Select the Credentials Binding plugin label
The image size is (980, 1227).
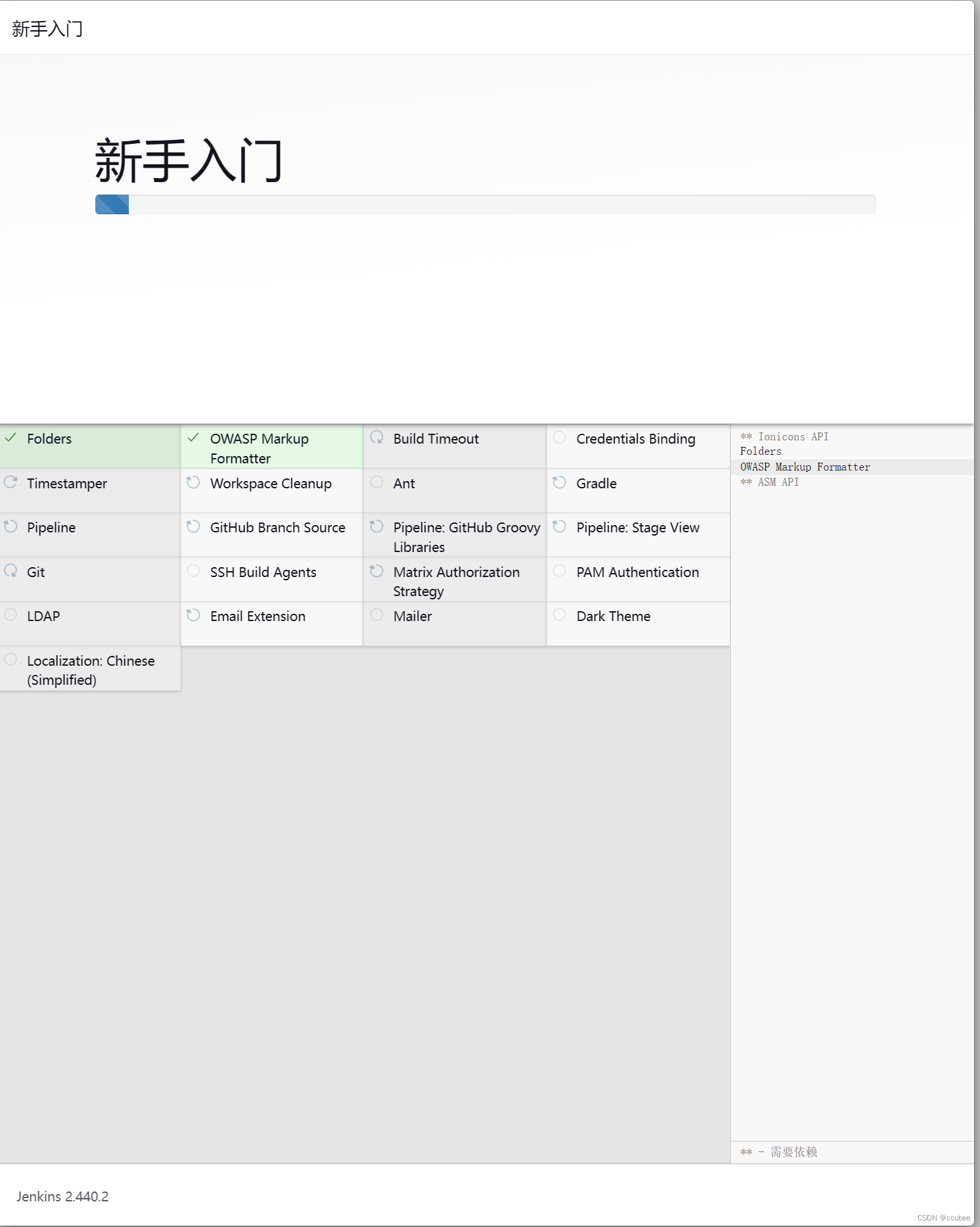636,439
